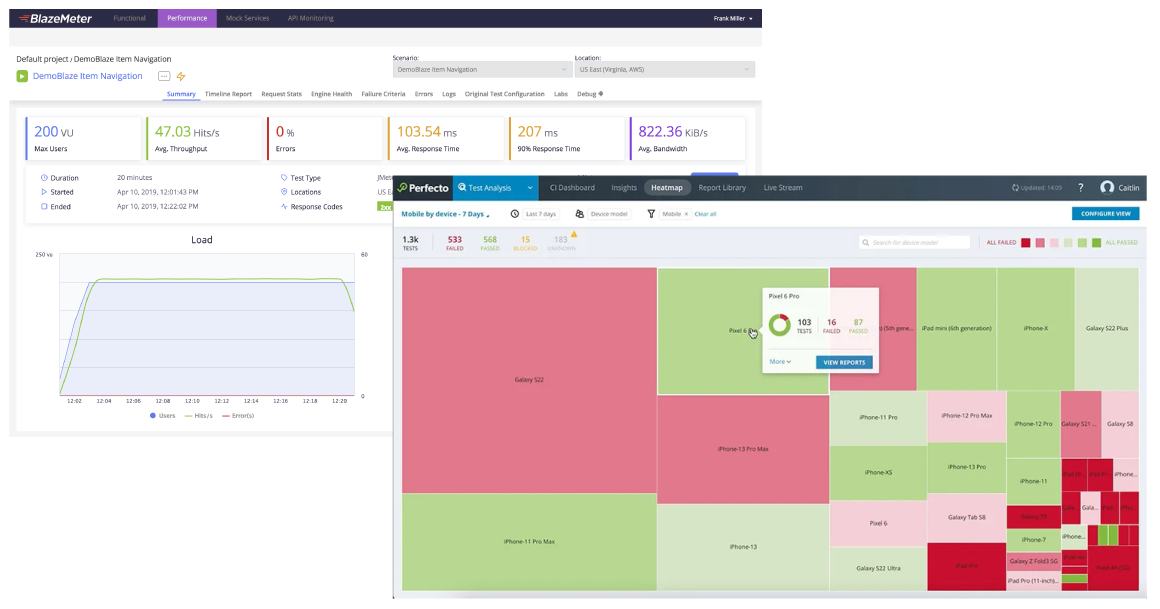Open the ellipsis options icon next to test name
Viewport: 1160px width, 609px height.
[164, 76]
